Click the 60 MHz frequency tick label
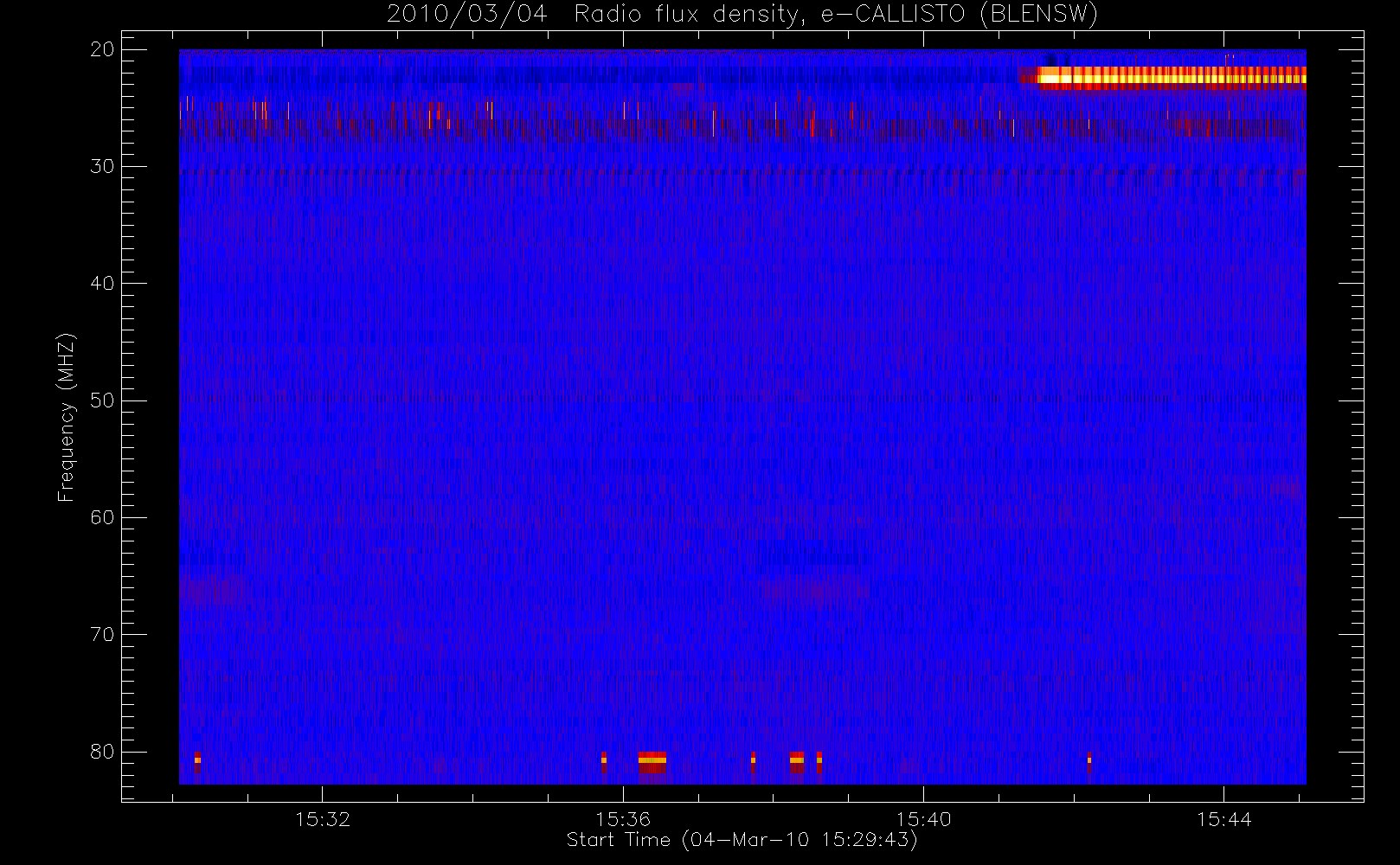 pyautogui.click(x=102, y=517)
